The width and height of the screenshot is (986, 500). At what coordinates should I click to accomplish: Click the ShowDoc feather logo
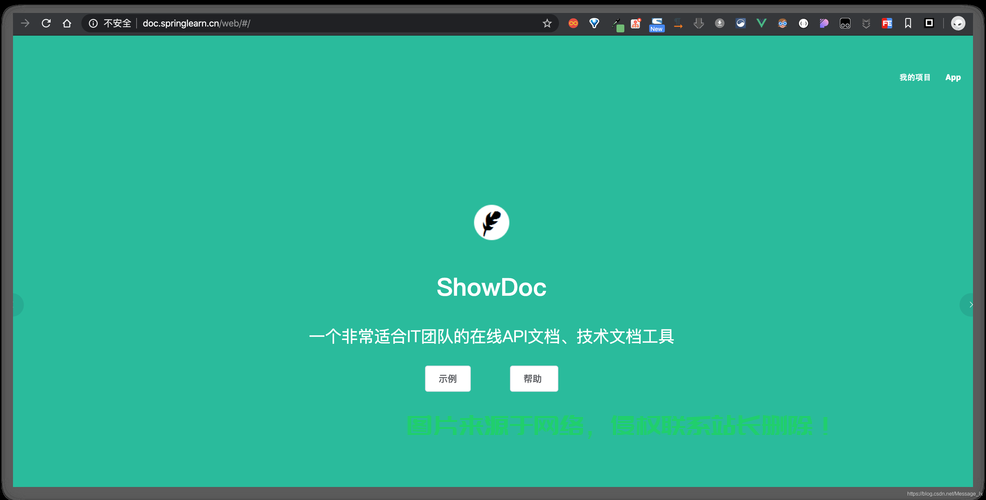pyautogui.click(x=491, y=223)
